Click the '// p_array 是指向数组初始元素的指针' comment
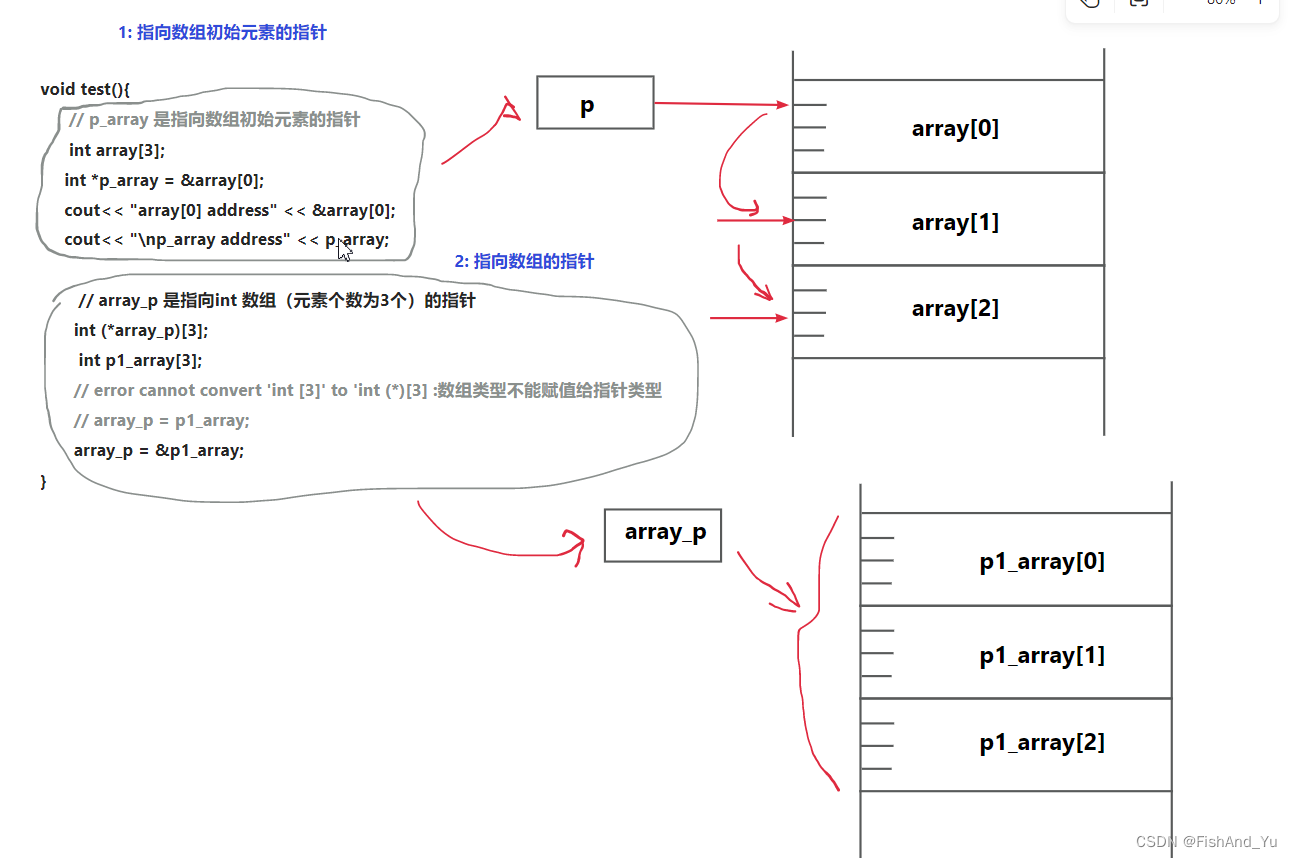This screenshot has height=858, width=1292. [x=215, y=120]
